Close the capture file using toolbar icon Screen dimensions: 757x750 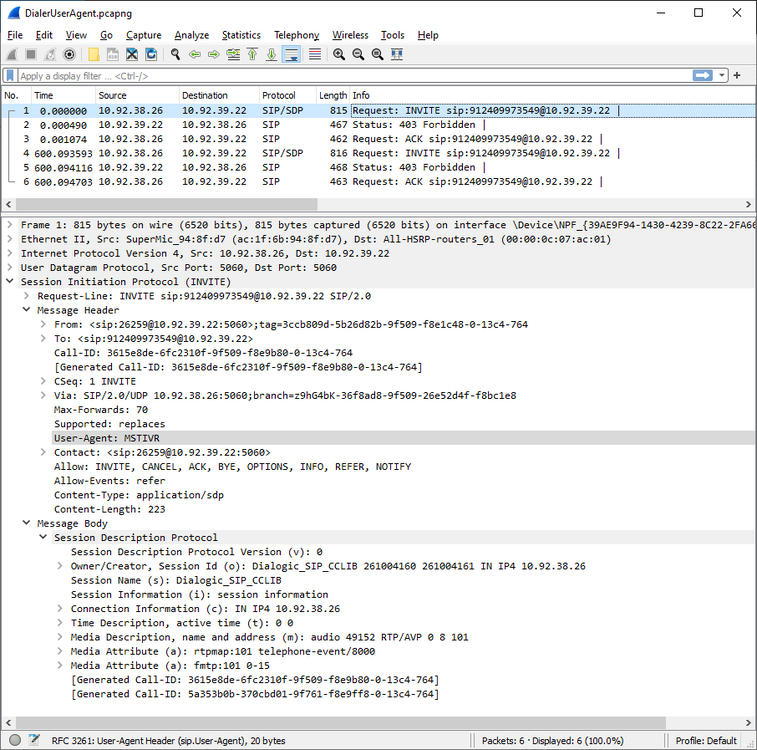131,54
